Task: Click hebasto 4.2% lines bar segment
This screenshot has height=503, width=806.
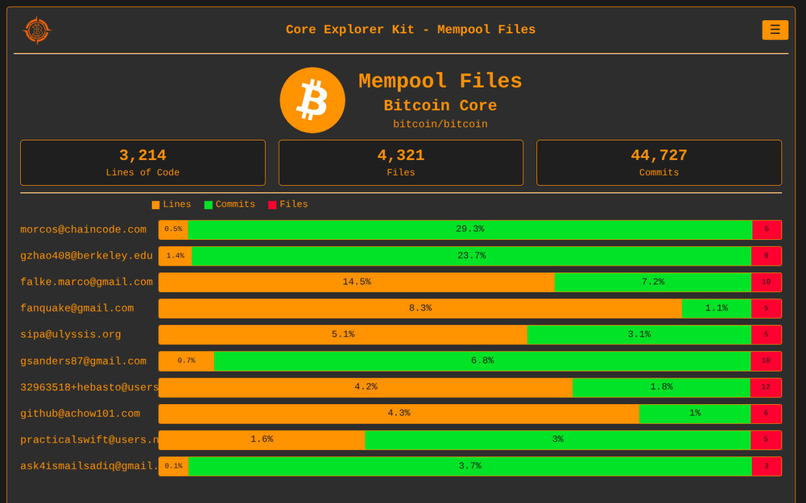Action: click(365, 387)
